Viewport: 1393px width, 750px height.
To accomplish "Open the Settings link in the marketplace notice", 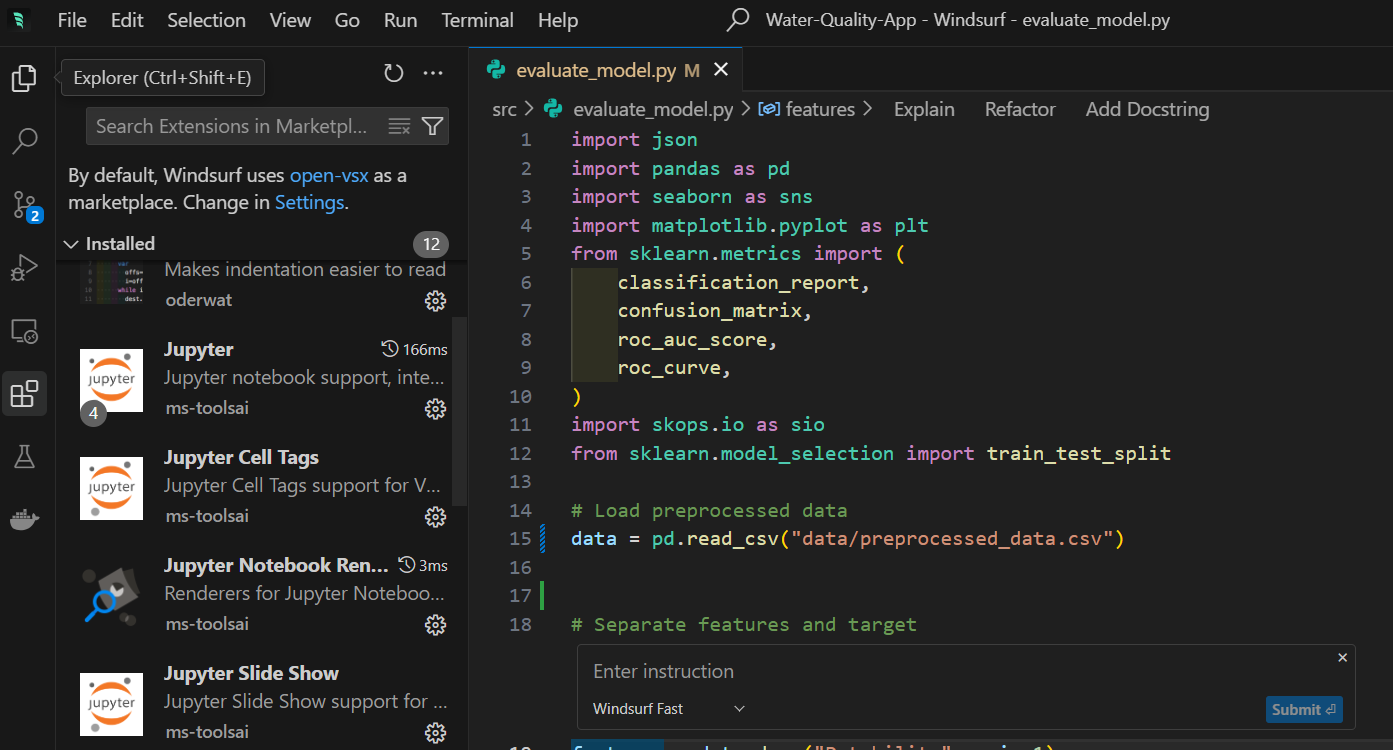I will (x=309, y=203).
